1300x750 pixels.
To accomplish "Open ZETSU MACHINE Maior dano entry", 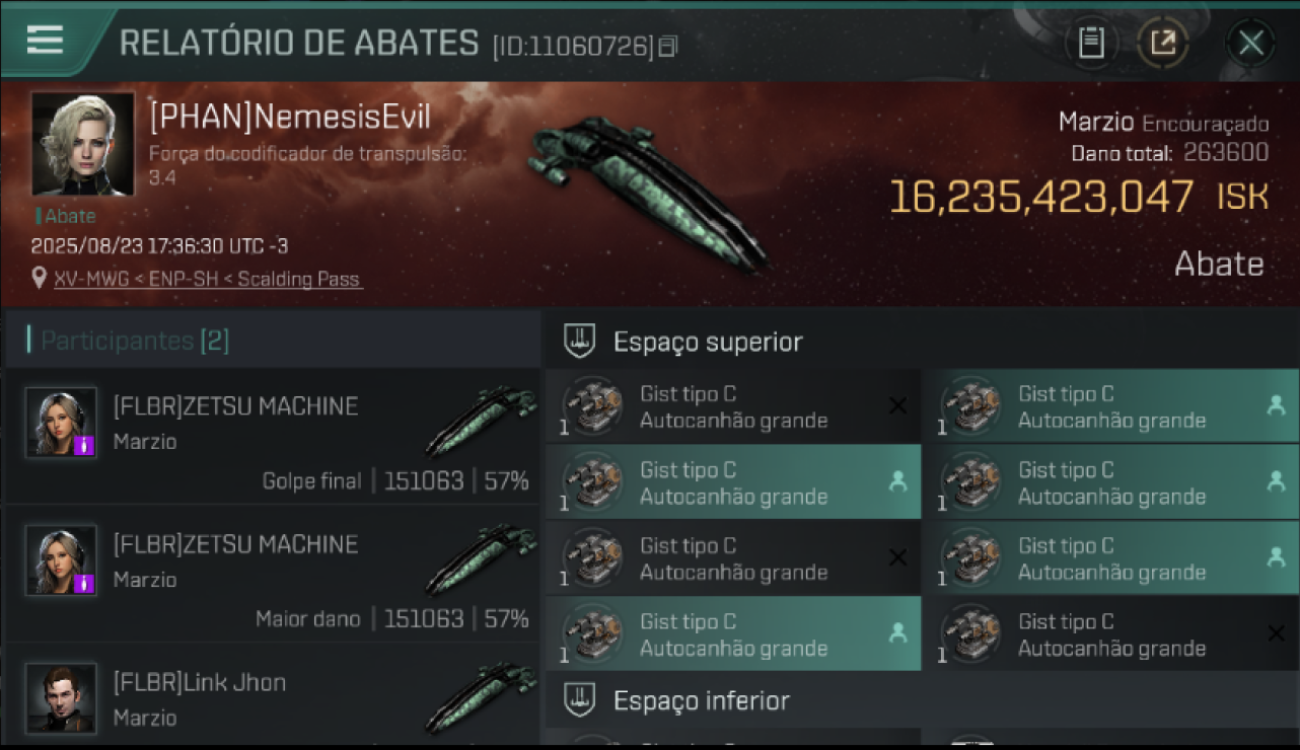I will [272, 574].
